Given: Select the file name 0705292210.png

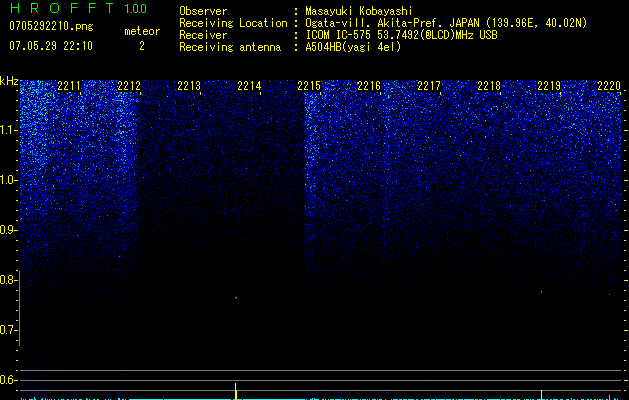Looking at the screenshot, I should 51,26.
